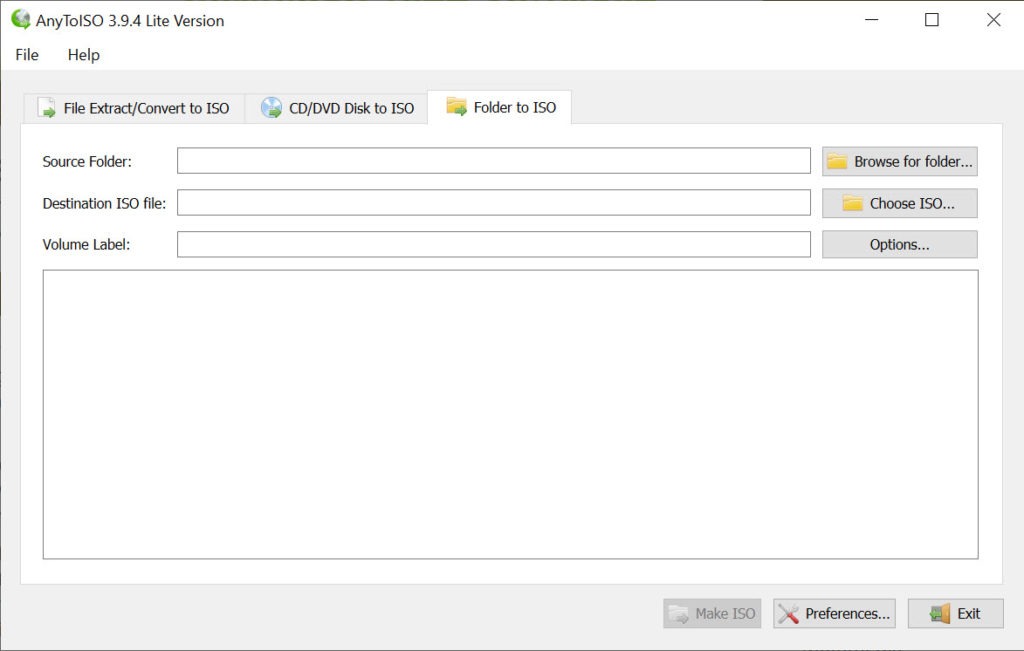The width and height of the screenshot is (1024, 651).
Task: Click inside the large log output area
Action: coord(511,415)
